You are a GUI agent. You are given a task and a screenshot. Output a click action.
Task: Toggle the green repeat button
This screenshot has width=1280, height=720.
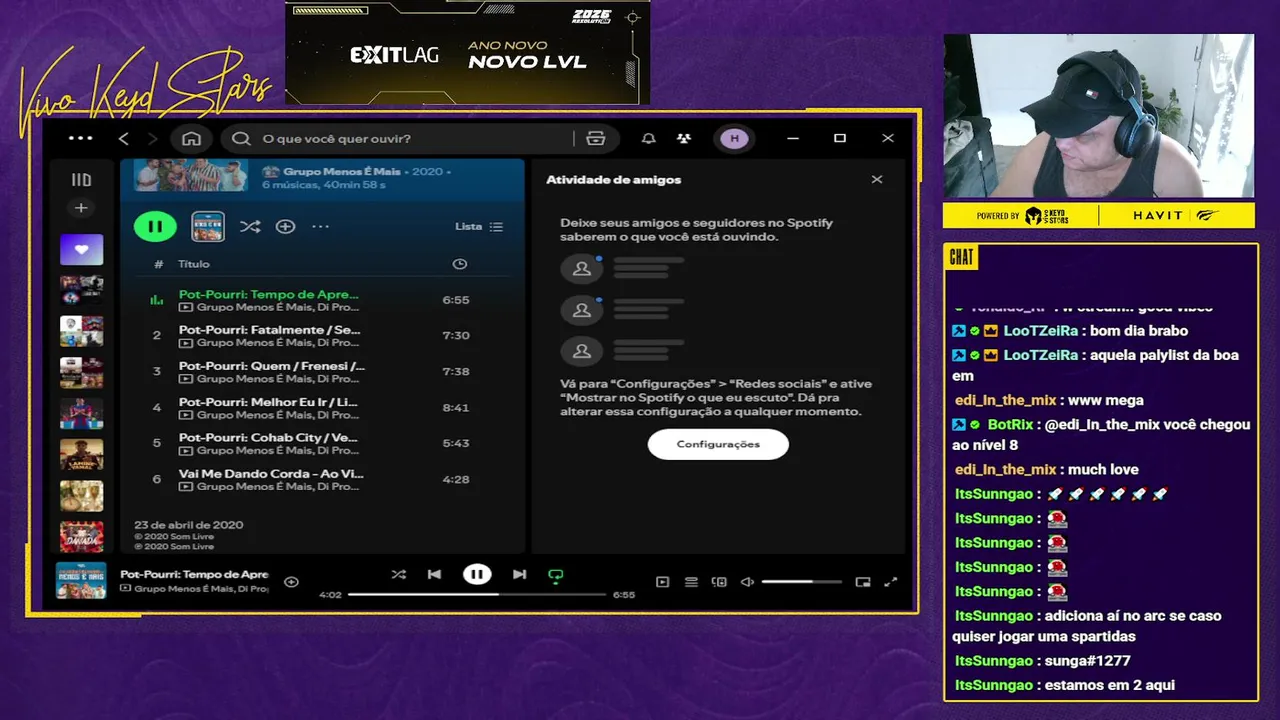tap(556, 575)
